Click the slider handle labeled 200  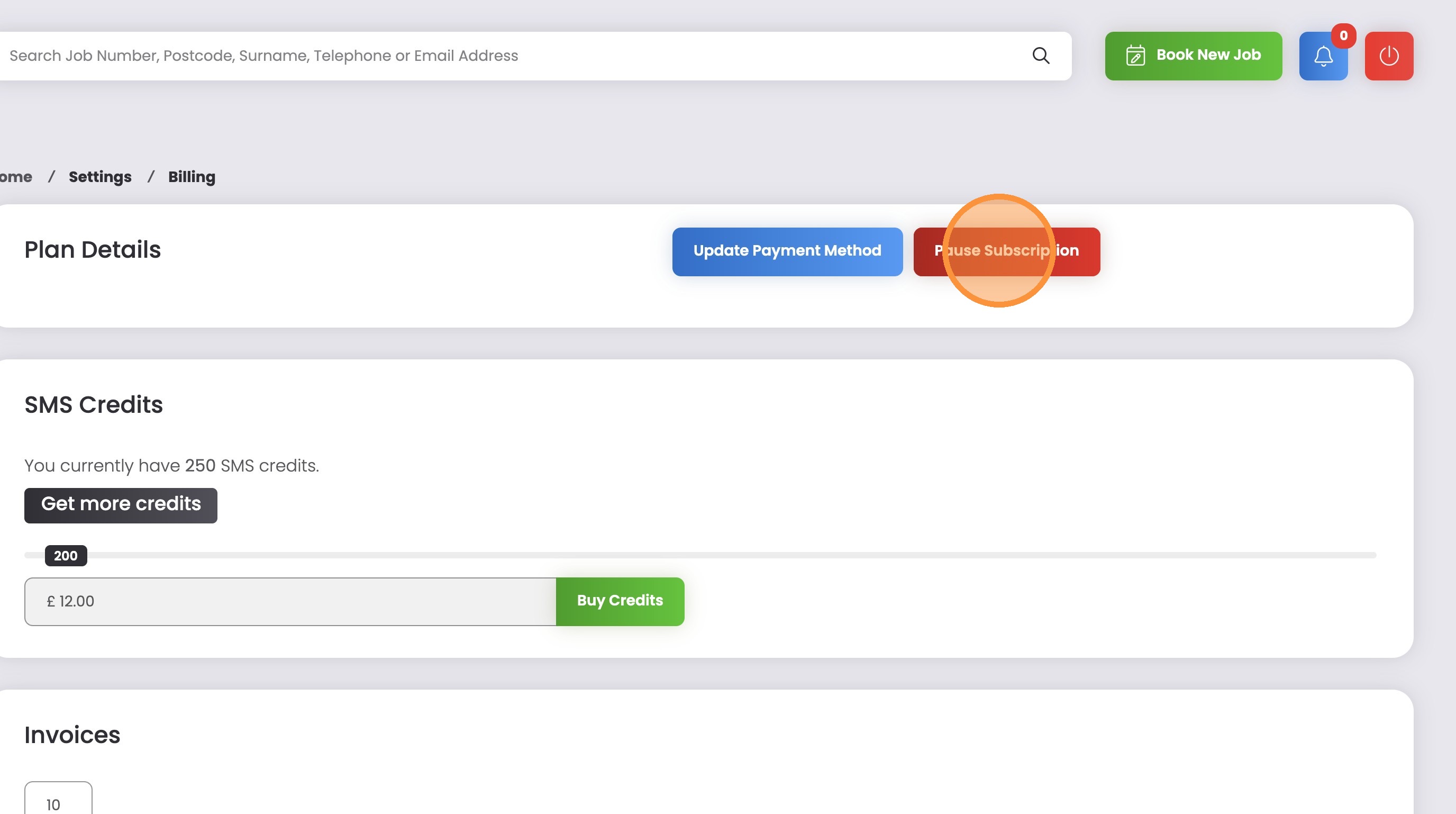pyautogui.click(x=66, y=556)
